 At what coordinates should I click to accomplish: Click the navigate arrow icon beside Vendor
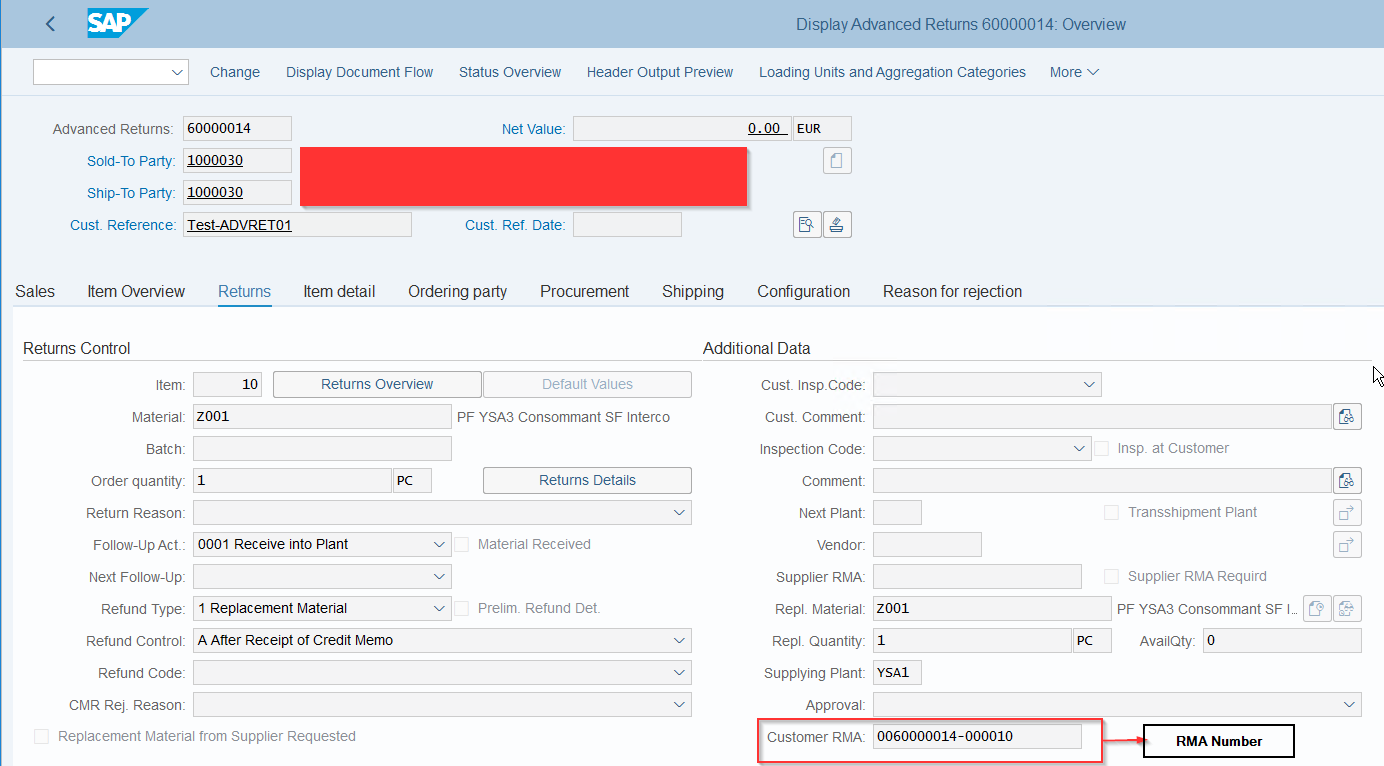1347,544
